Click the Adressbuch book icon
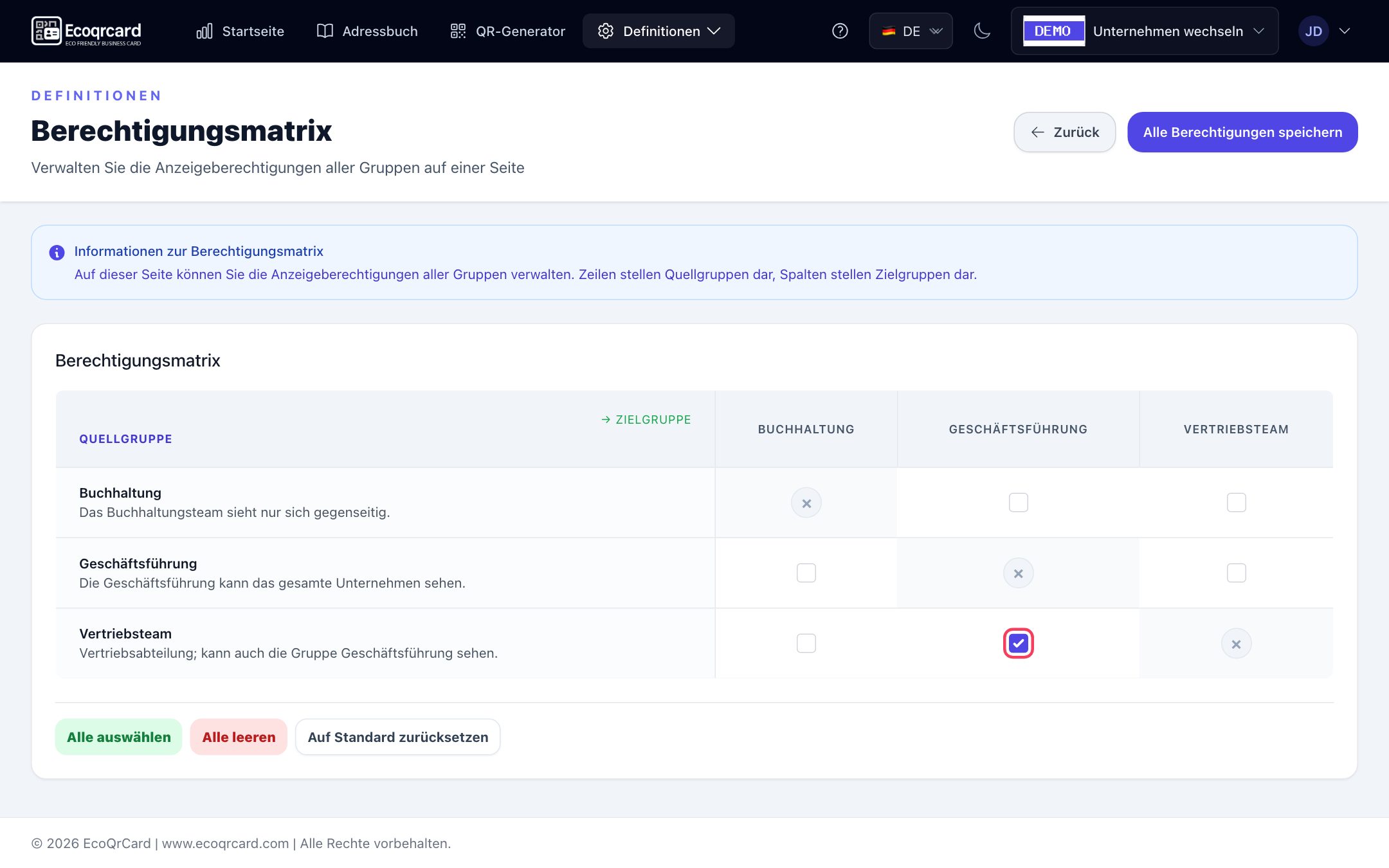 point(325,31)
